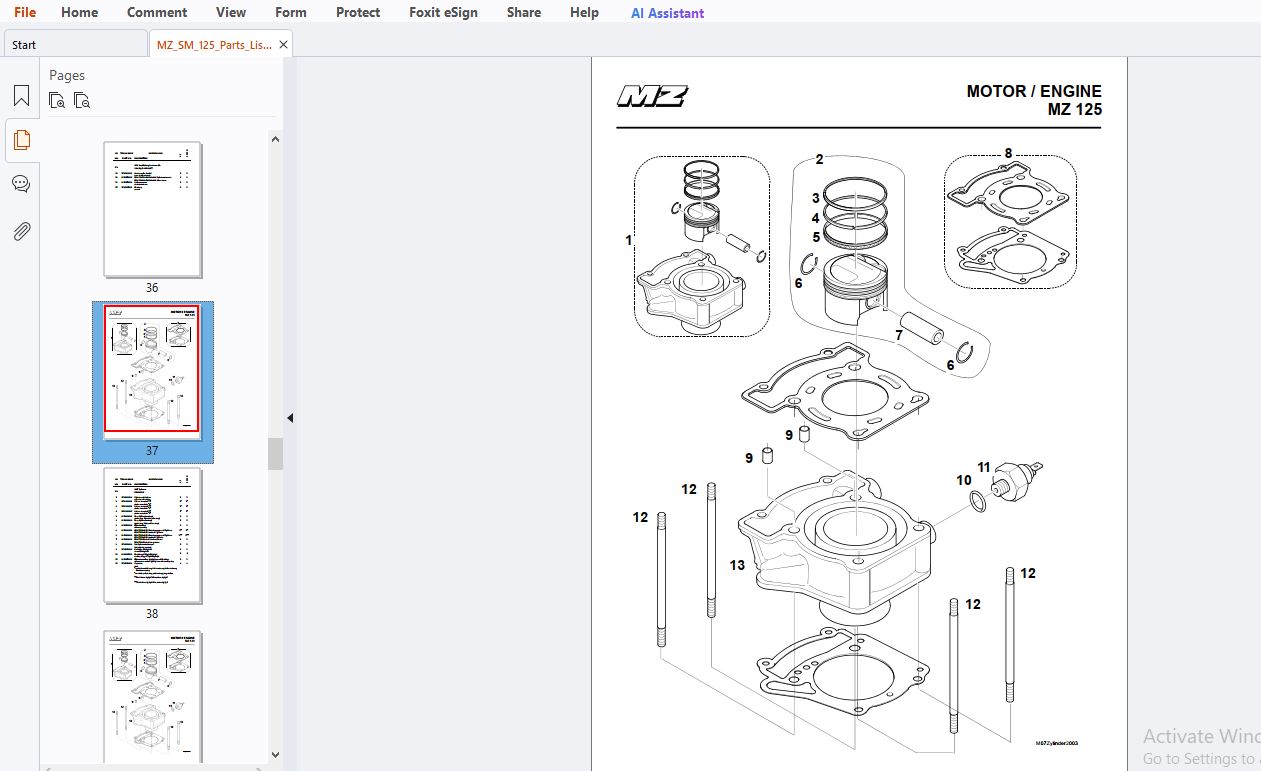Open the AI Assistant tab

(667, 13)
